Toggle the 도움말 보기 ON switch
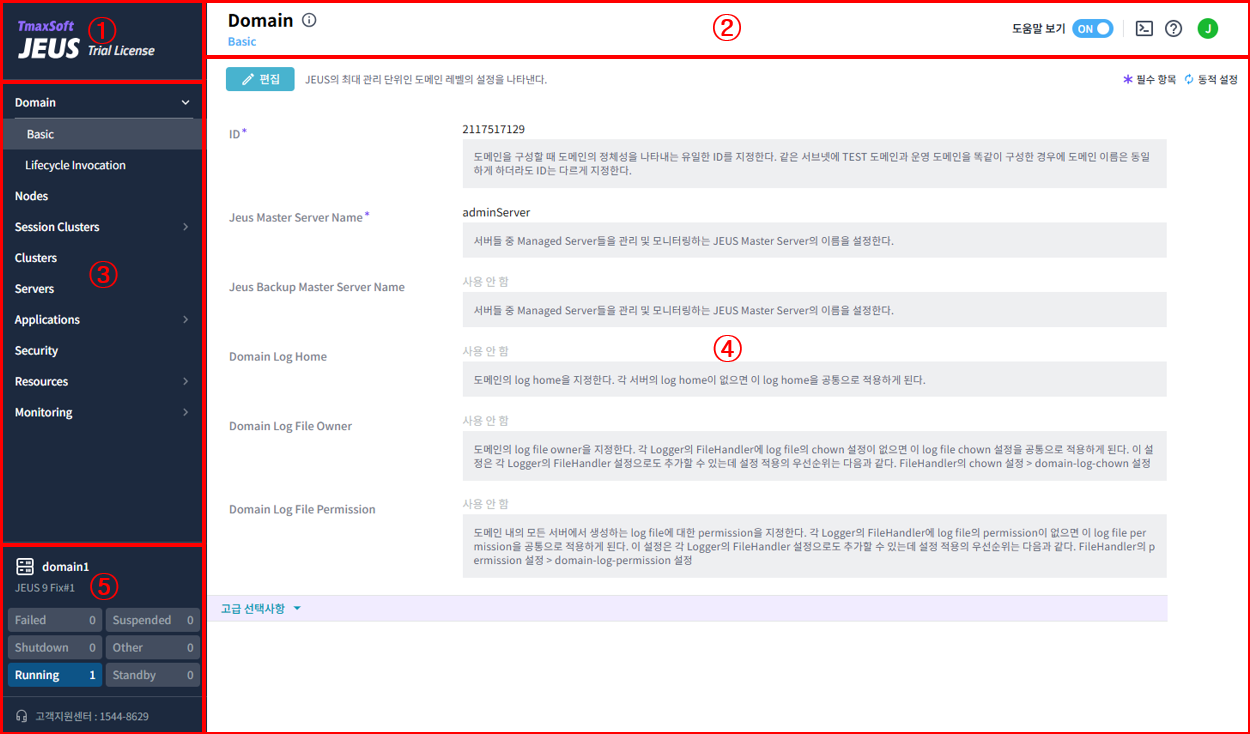Viewport: 1250px width, 734px height. (1092, 29)
